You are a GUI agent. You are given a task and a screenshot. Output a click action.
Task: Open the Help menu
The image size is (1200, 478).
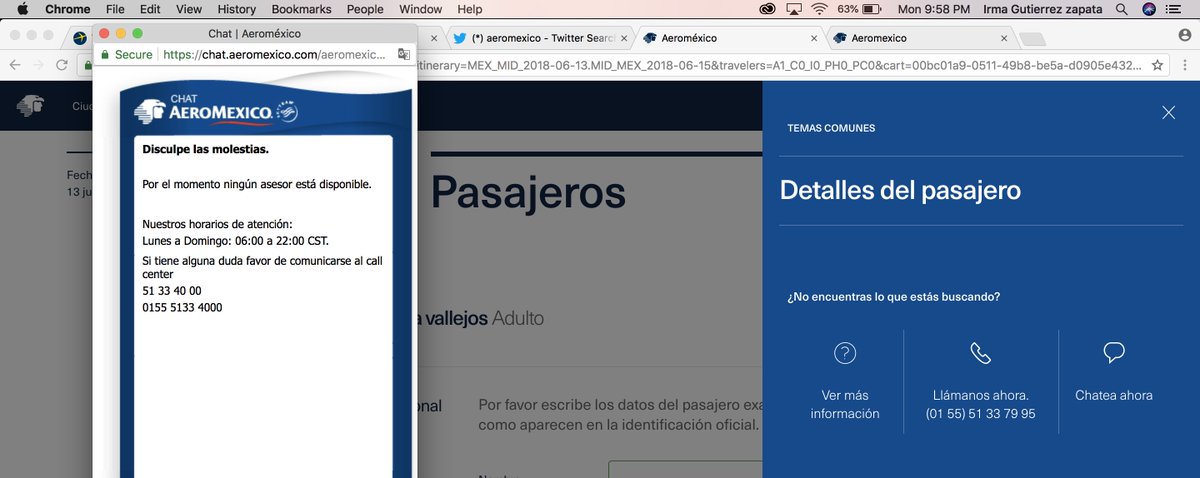[470, 9]
